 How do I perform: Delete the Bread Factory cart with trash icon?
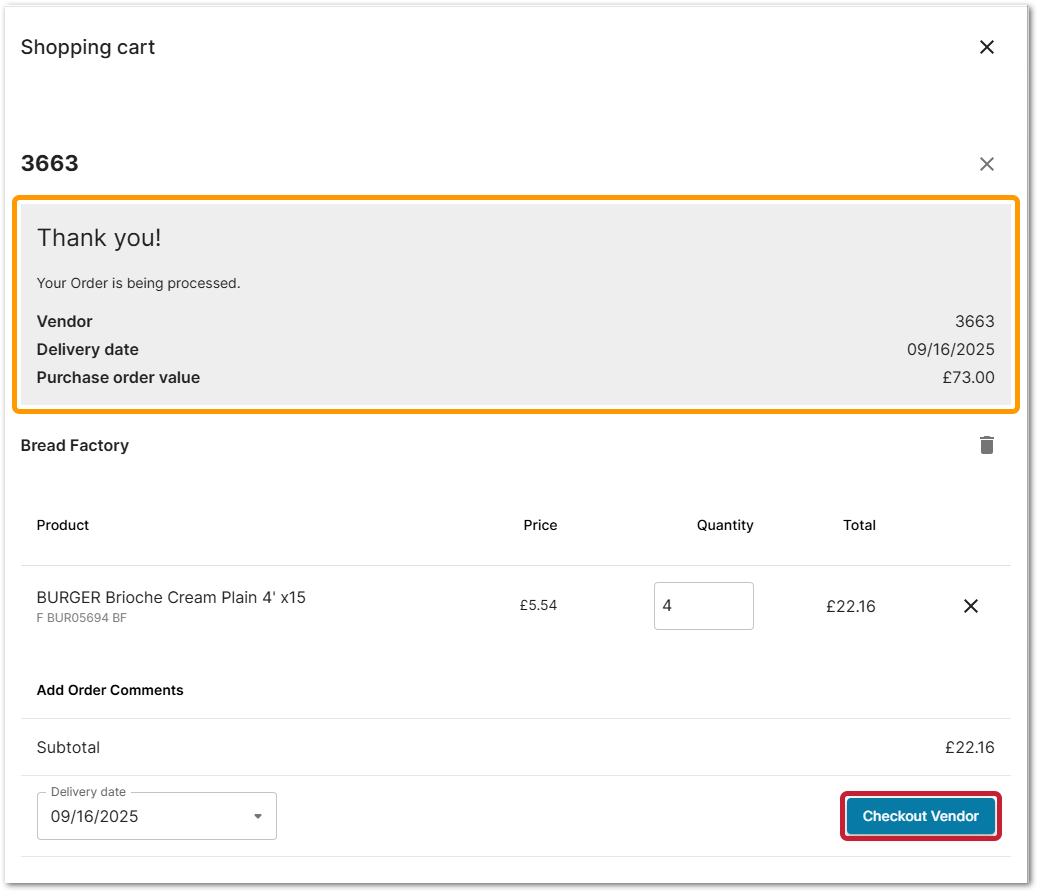(986, 445)
